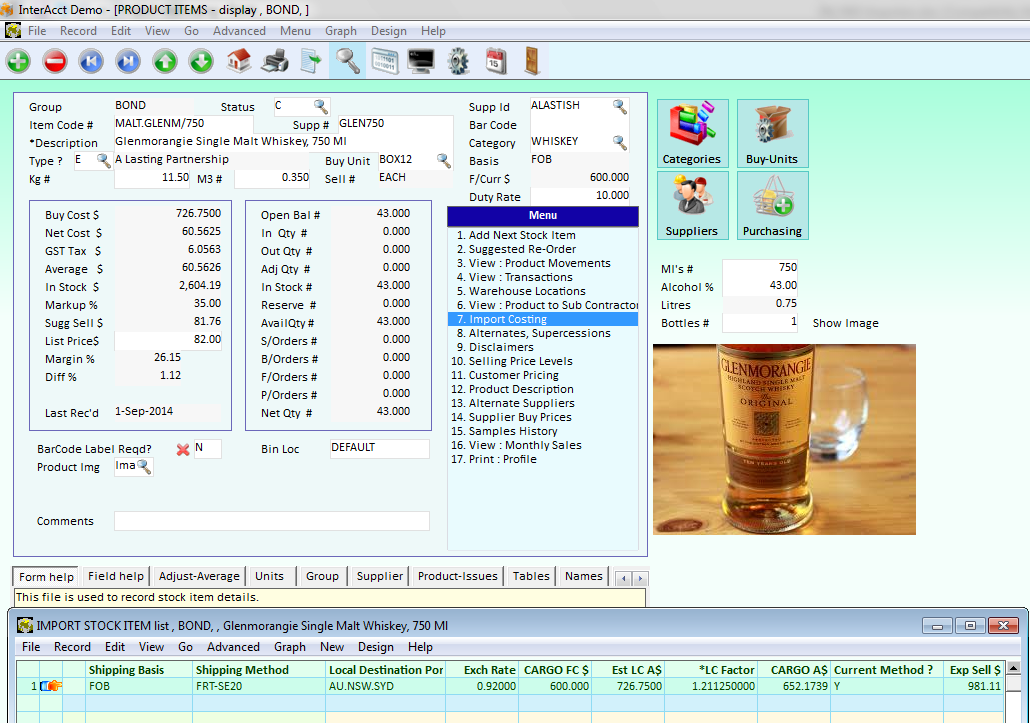Click the gear settings toolbar icon
Screen dimensions: 1030x723
point(458,61)
